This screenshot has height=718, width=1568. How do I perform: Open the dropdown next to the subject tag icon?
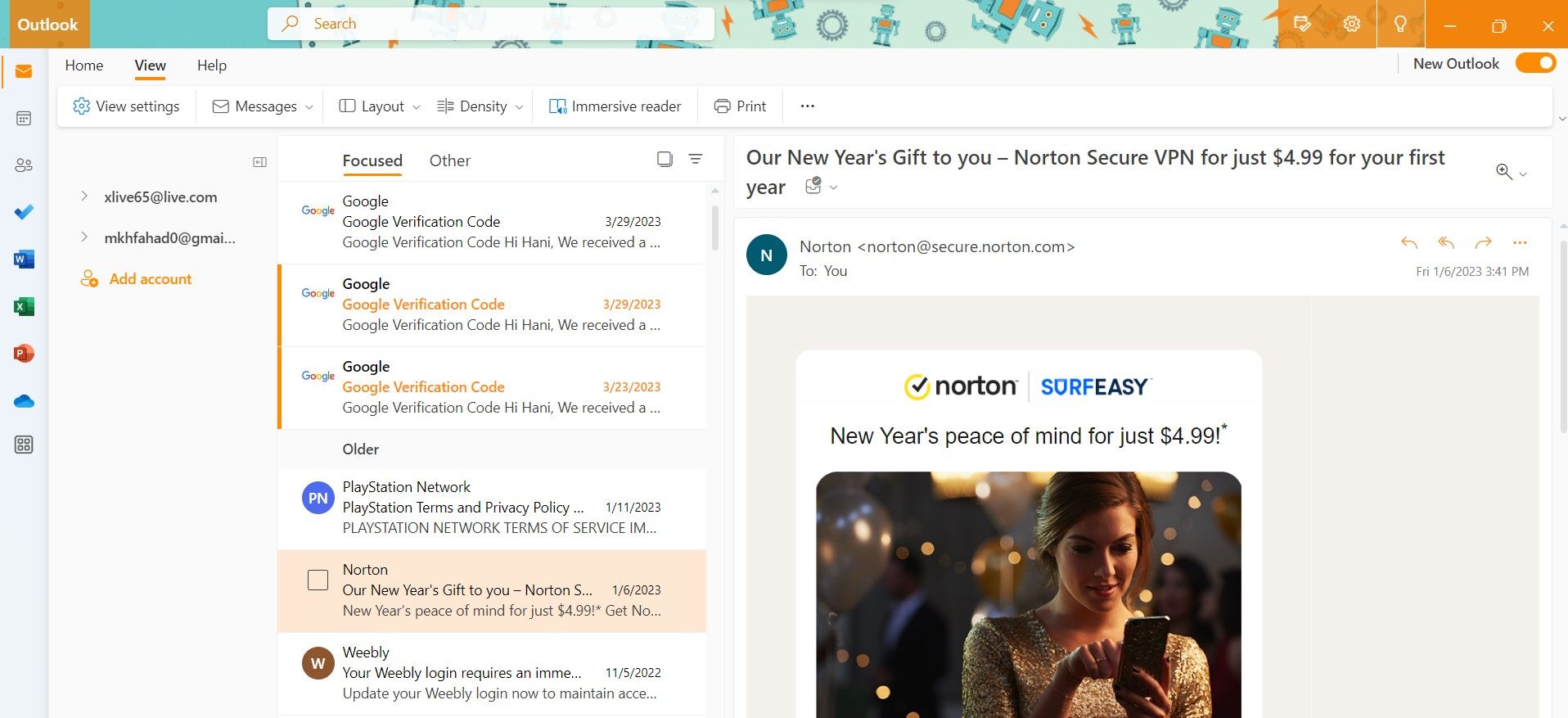pyautogui.click(x=834, y=187)
